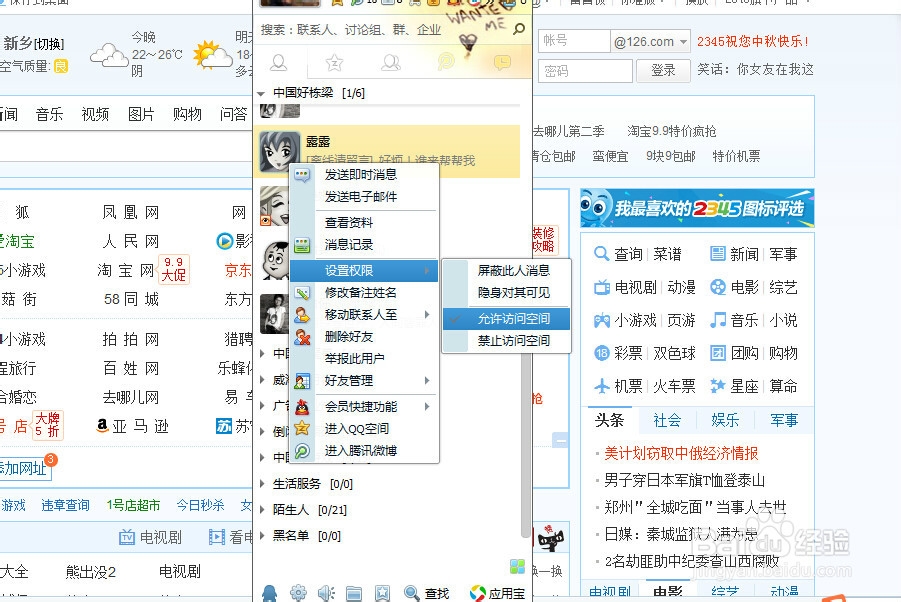Click the 我最喜欢的2345图标评选 banner

coord(697,208)
